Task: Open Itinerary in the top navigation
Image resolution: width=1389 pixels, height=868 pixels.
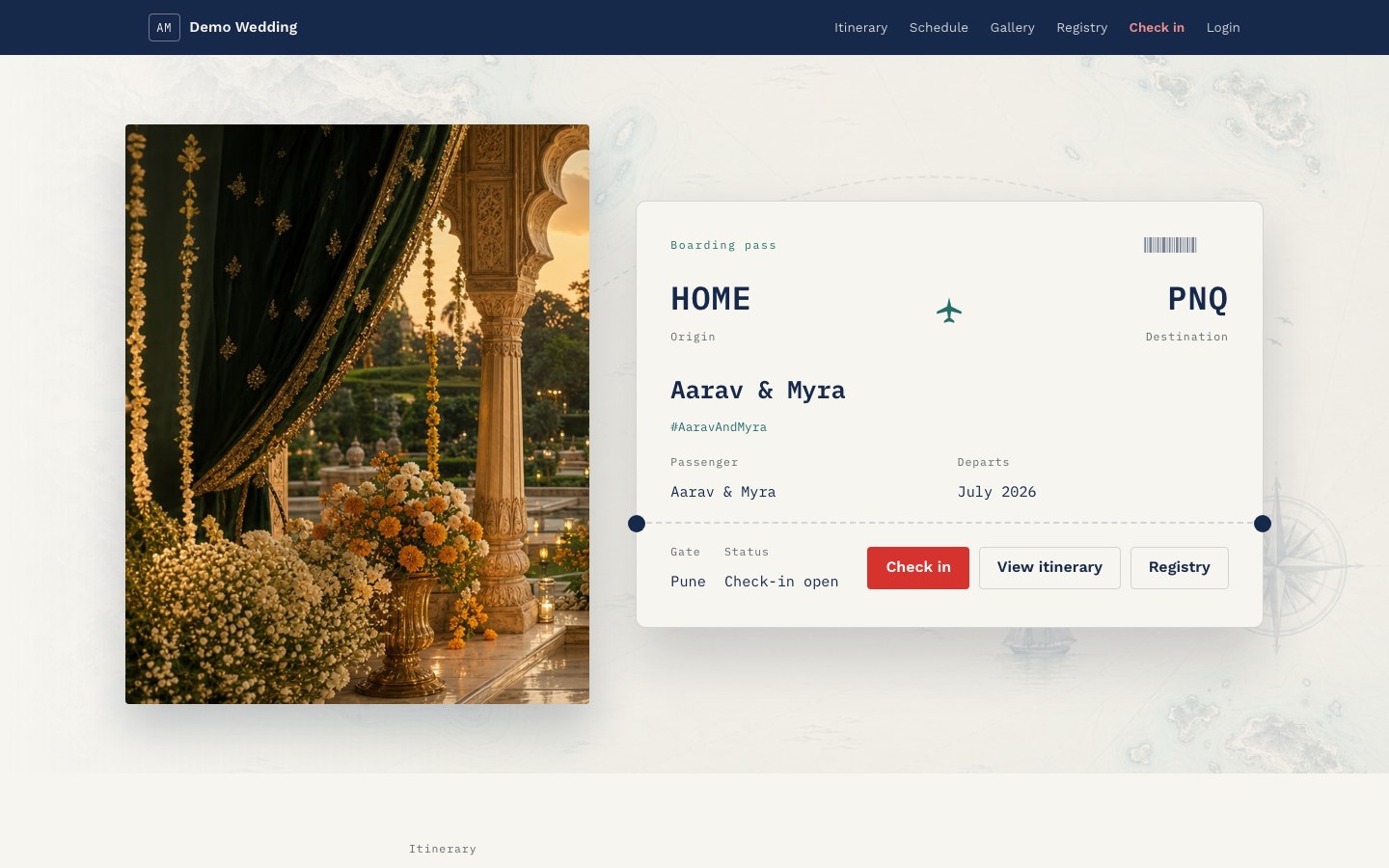Action: [x=860, y=27]
